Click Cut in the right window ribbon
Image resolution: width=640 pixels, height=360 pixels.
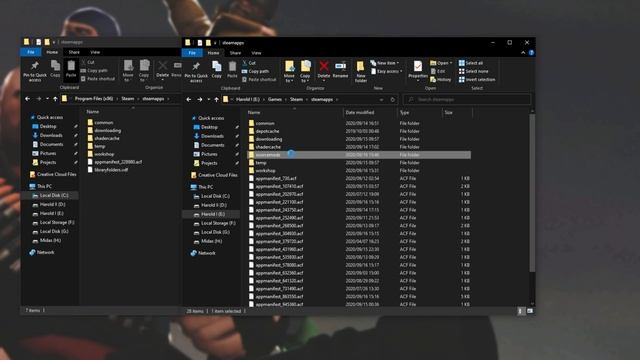tap(249, 63)
